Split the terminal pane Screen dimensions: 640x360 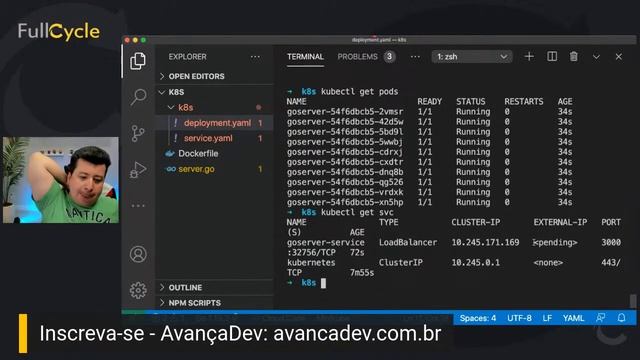552,56
